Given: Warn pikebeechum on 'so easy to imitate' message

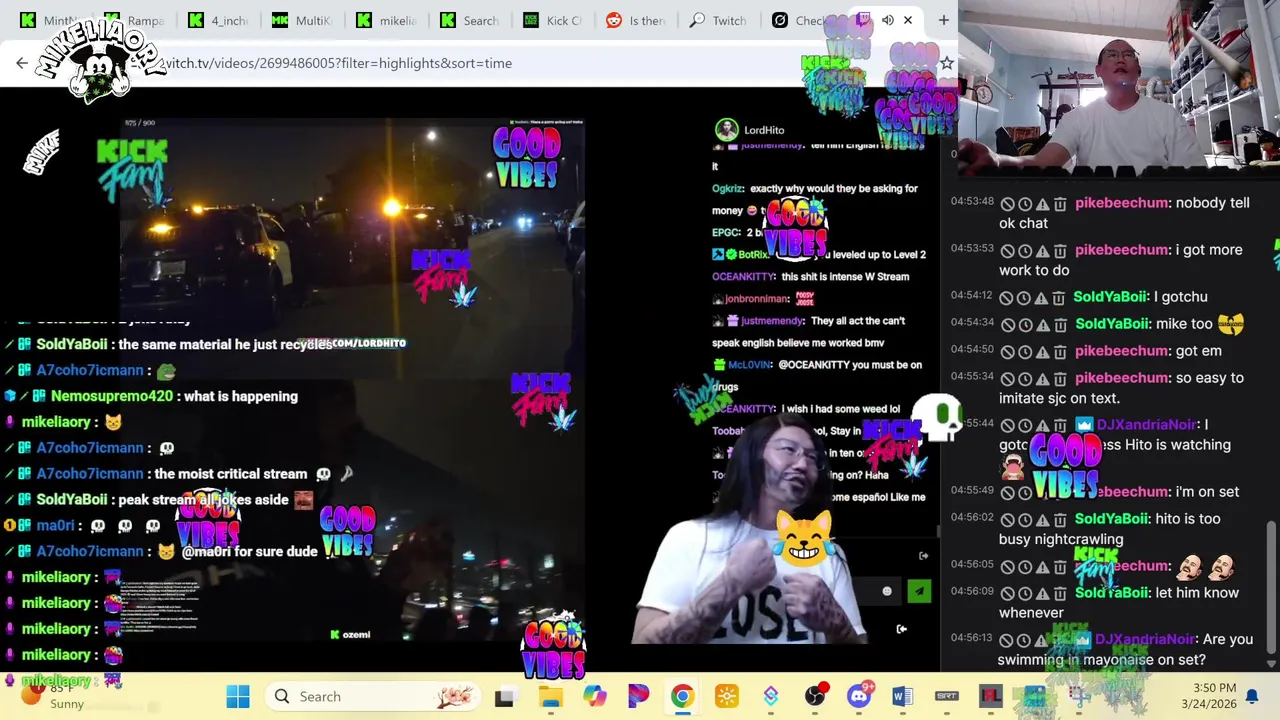Looking at the screenshot, I should click(1042, 378).
